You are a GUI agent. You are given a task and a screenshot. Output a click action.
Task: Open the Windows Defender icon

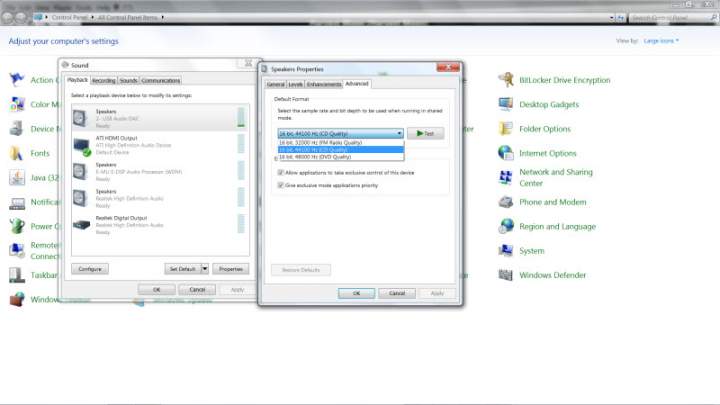point(506,275)
